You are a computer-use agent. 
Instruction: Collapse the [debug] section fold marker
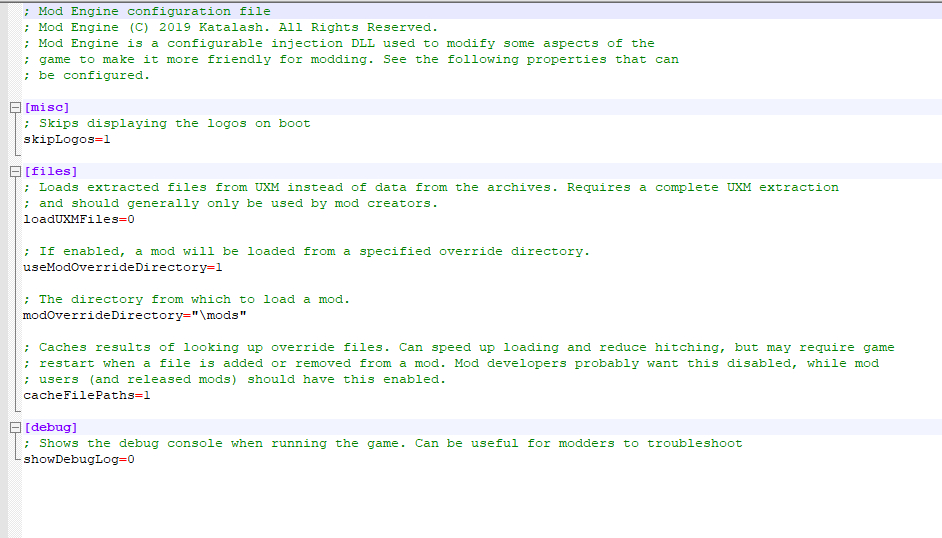click(14, 428)
